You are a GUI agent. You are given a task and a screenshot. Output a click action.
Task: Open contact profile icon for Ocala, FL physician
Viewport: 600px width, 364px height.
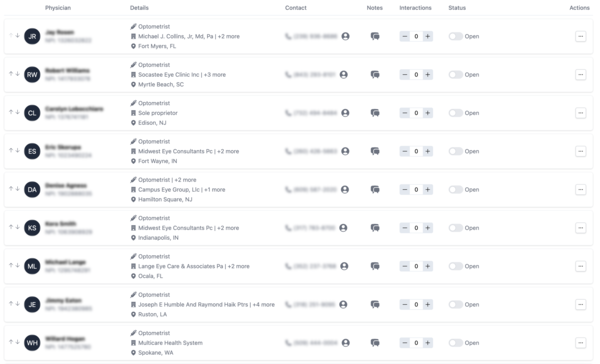344,266
